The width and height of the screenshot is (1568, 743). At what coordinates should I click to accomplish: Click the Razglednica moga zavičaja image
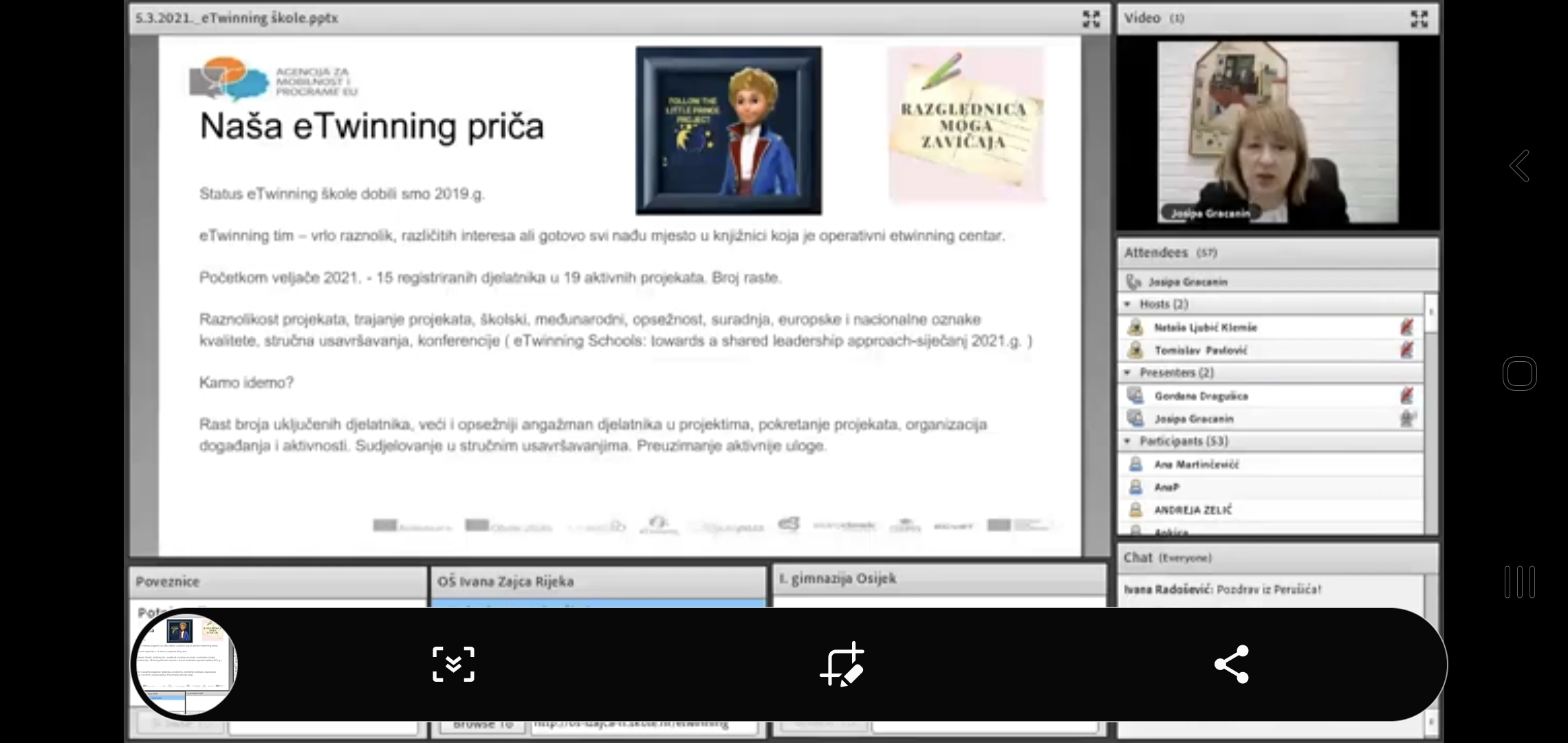point(966,124)
